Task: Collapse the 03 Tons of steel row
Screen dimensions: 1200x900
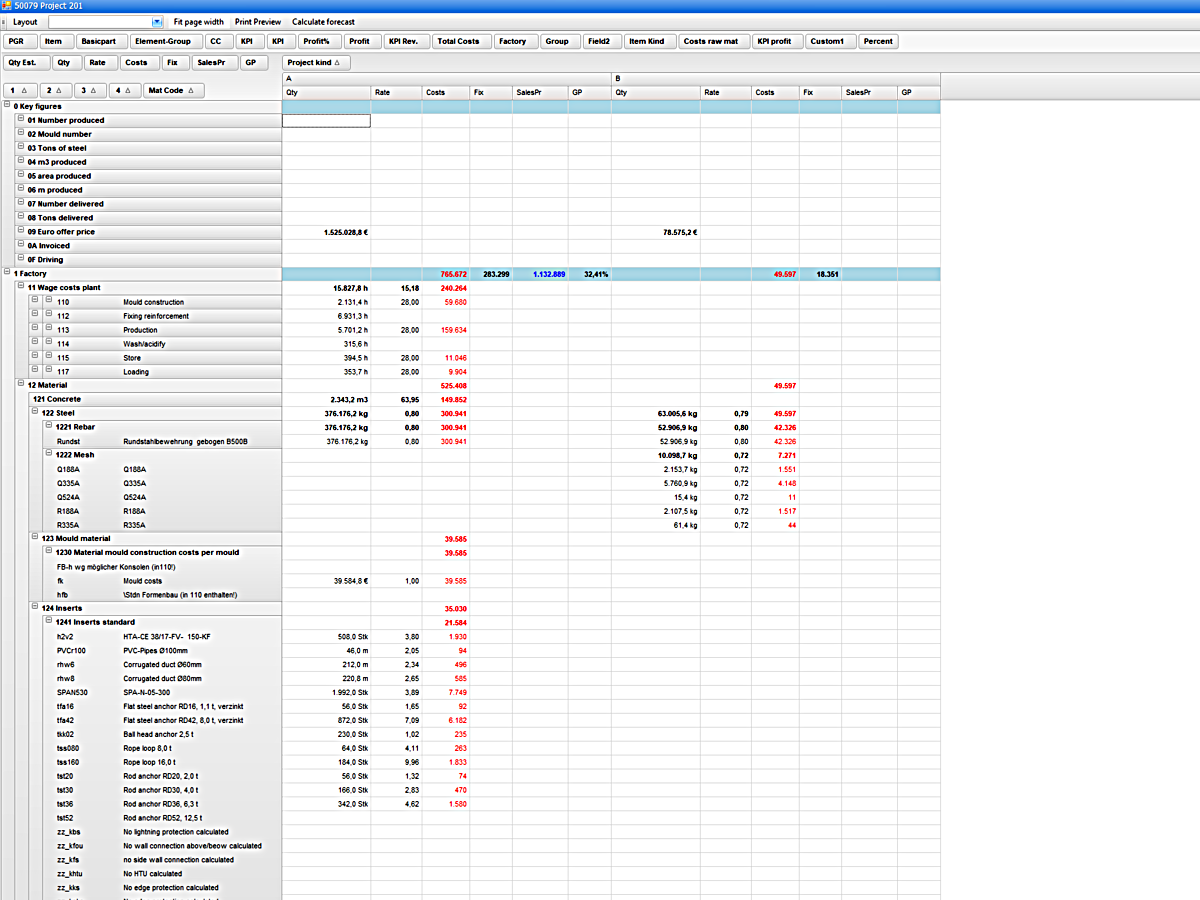Action: pos(21,147)
